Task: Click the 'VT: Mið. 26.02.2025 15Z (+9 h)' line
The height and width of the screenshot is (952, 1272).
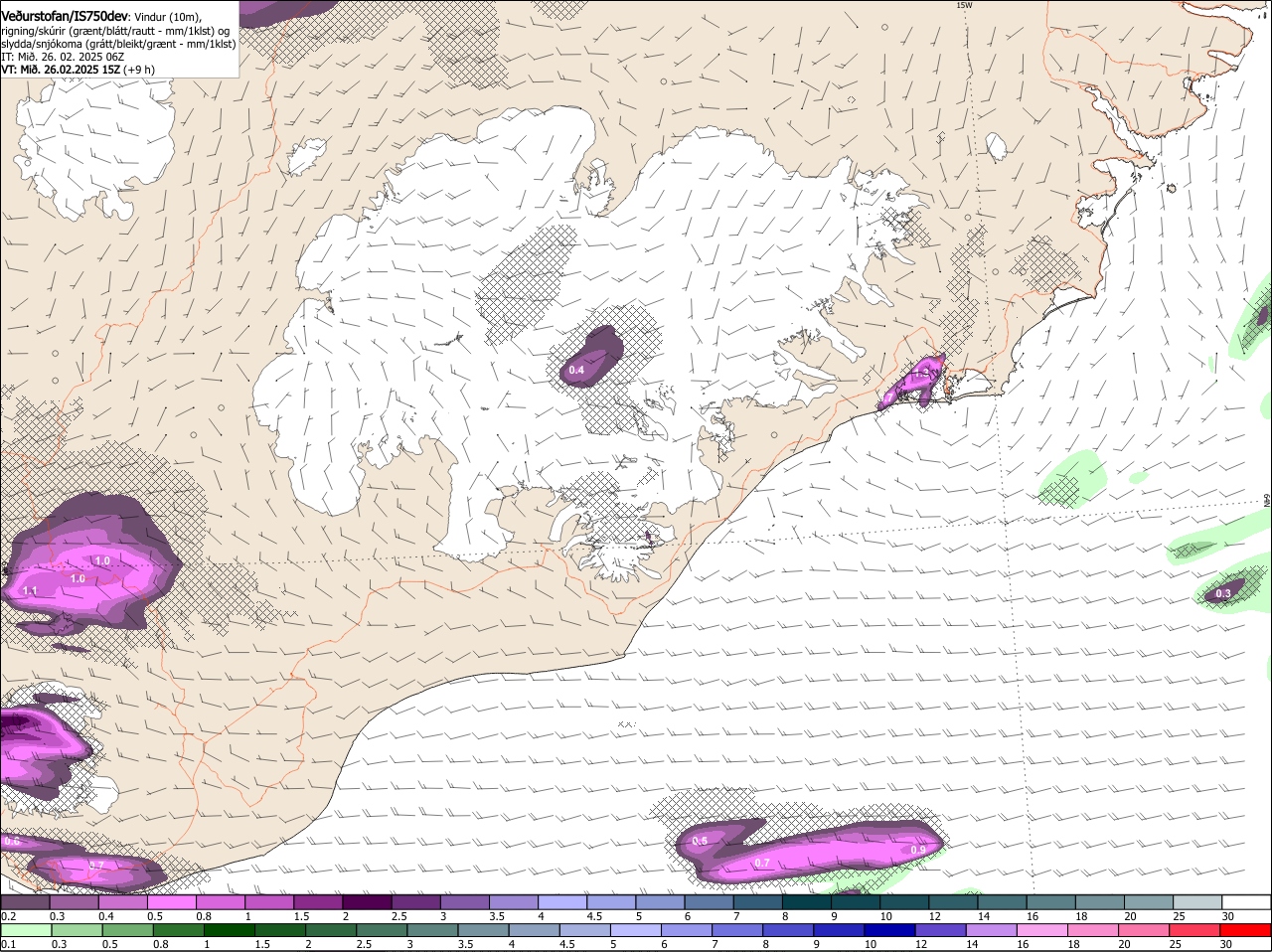Action: pos(78,70)
